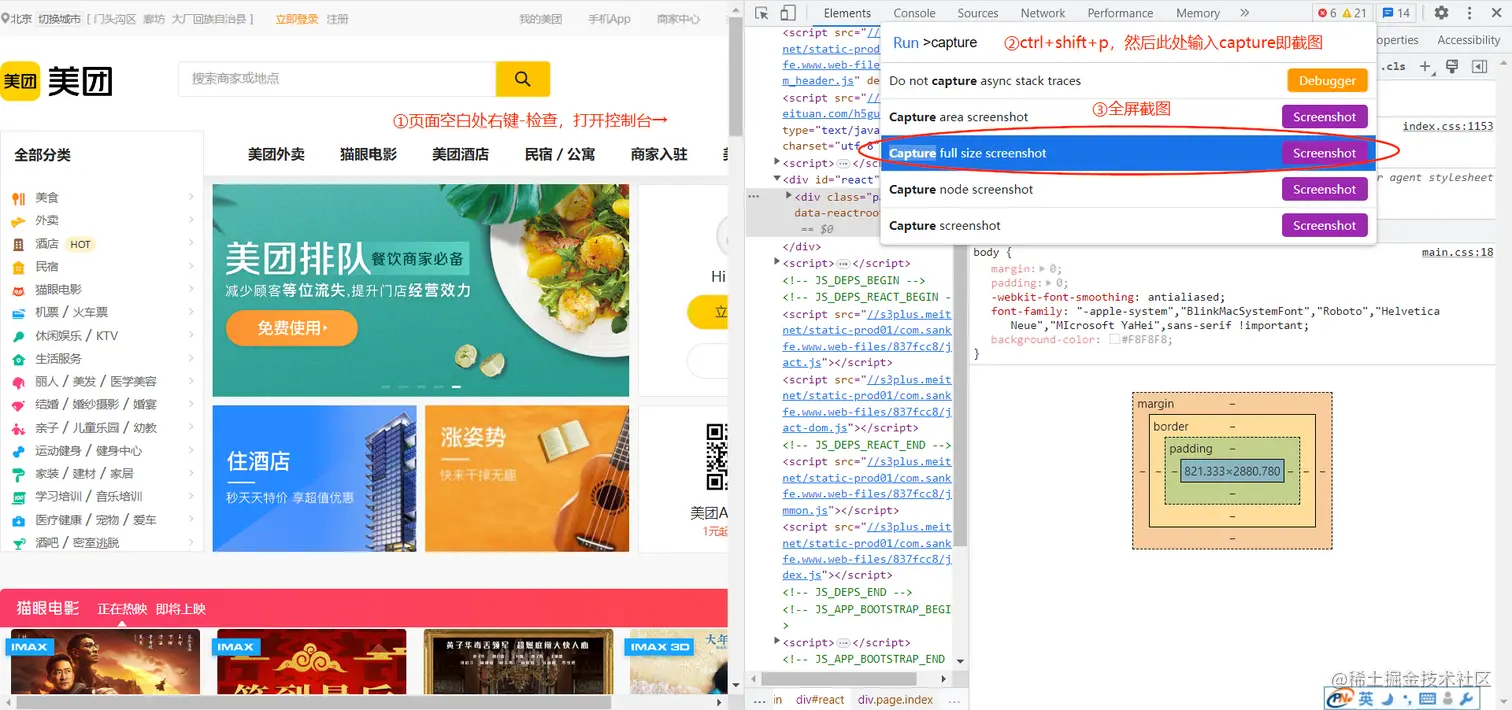
Task: Toggle the rendering emulation paintbrush icon
Action: point(1452,67)
